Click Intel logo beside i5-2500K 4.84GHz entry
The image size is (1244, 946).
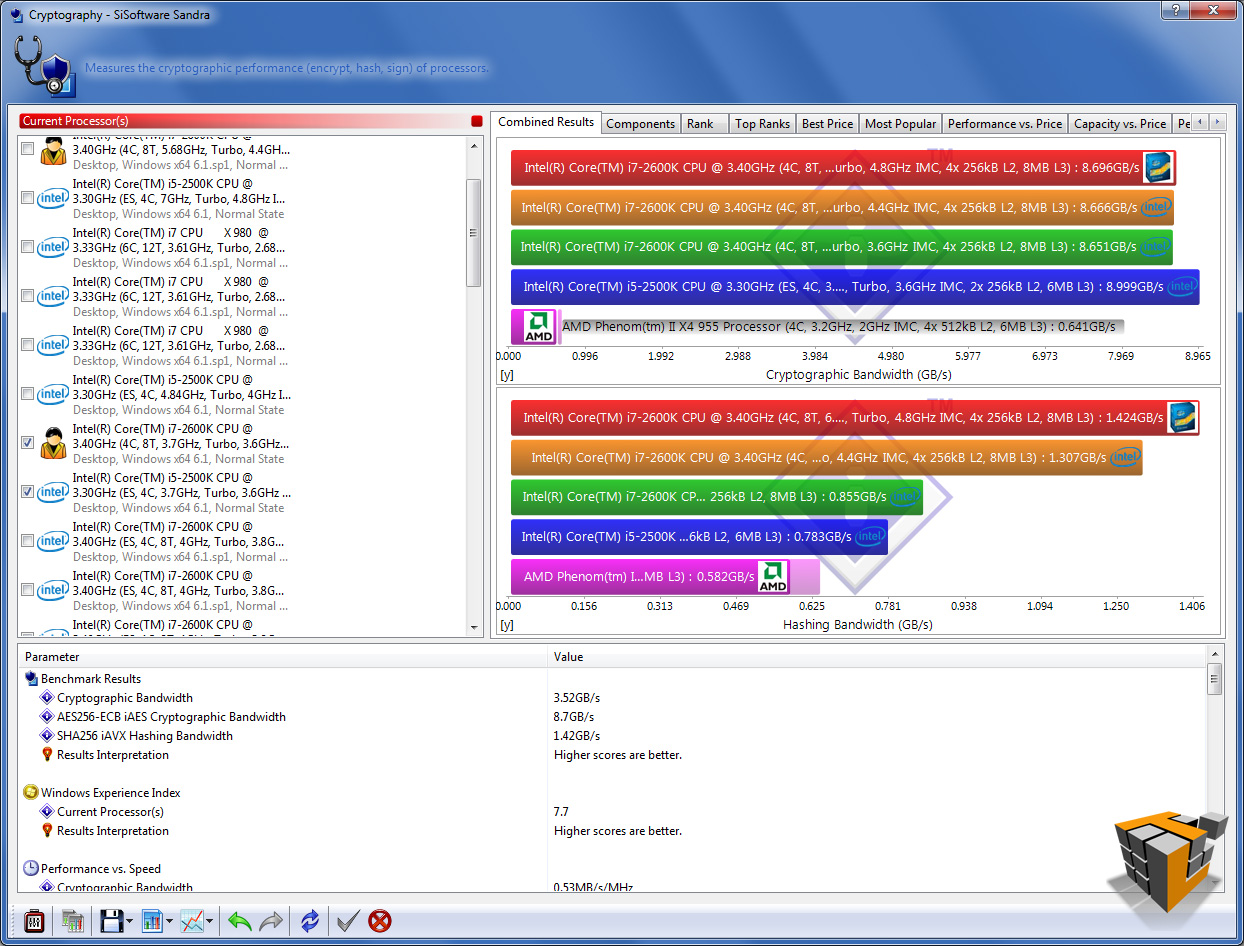click(x=53, y=394)
